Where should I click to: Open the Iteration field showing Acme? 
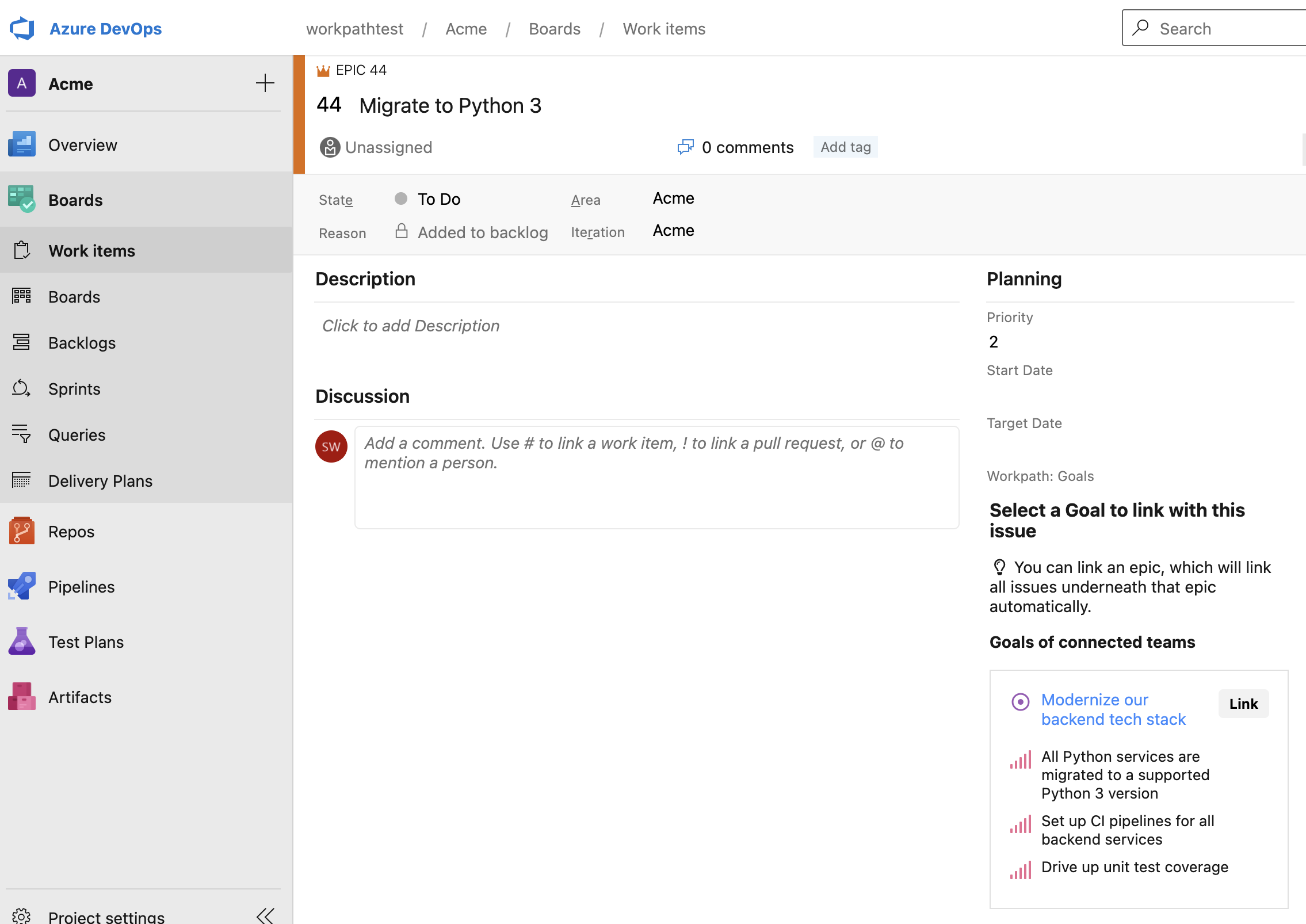coord(674,231)
